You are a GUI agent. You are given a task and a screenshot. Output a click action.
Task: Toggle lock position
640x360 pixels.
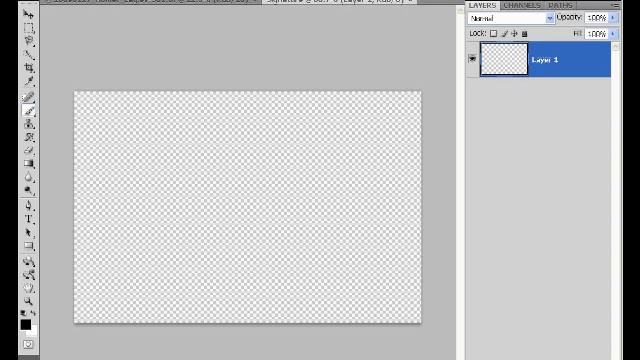514,33
